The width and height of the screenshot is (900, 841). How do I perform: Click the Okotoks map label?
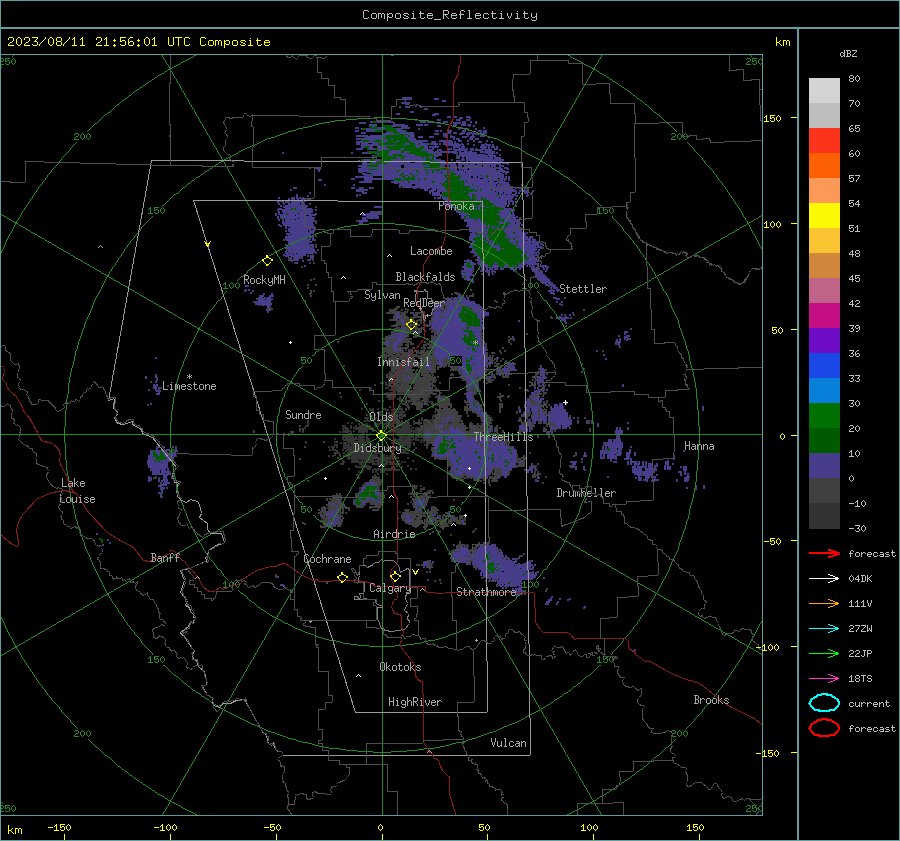point(400,666)
